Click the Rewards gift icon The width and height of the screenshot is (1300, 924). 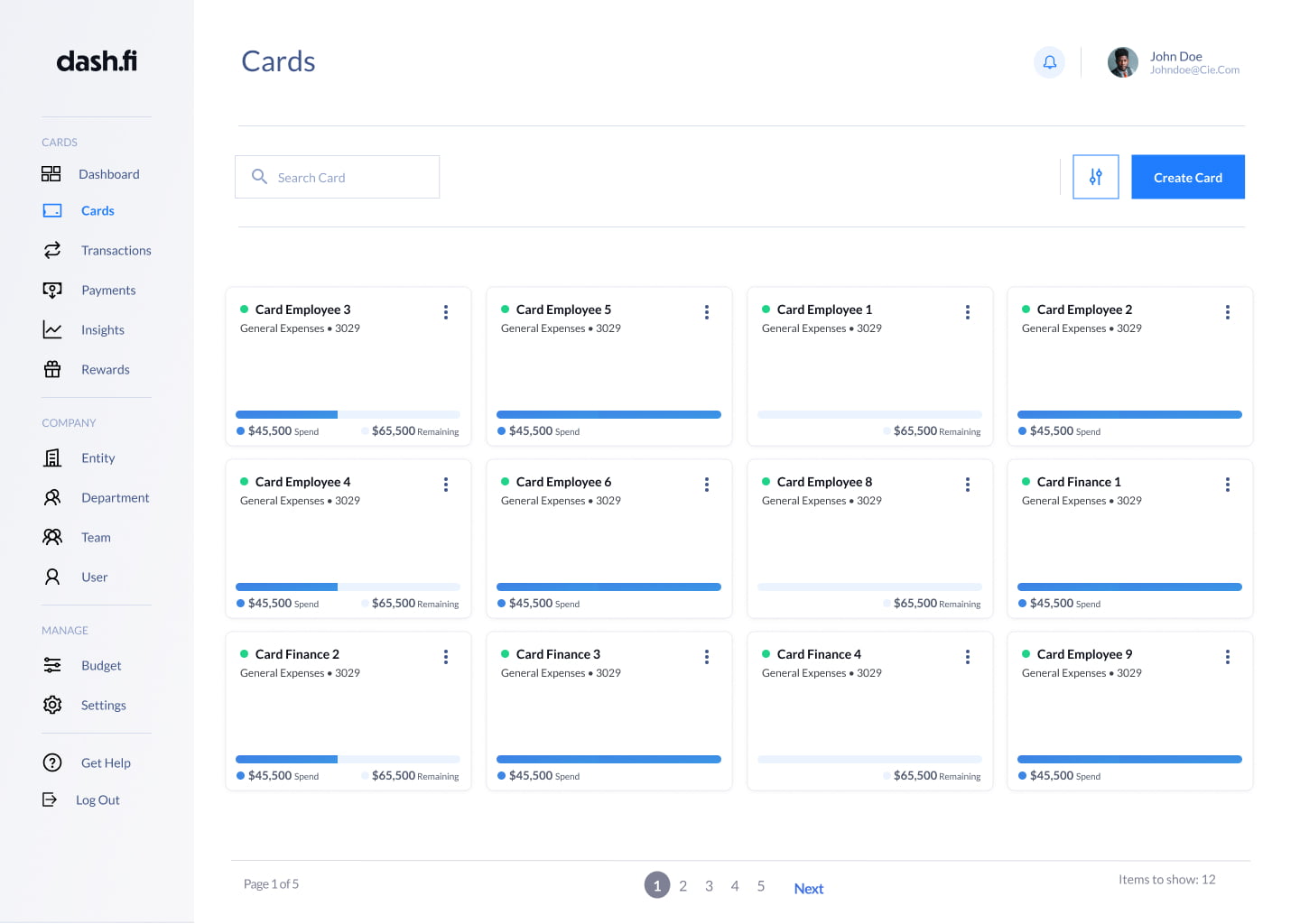(x=52, y=369)
